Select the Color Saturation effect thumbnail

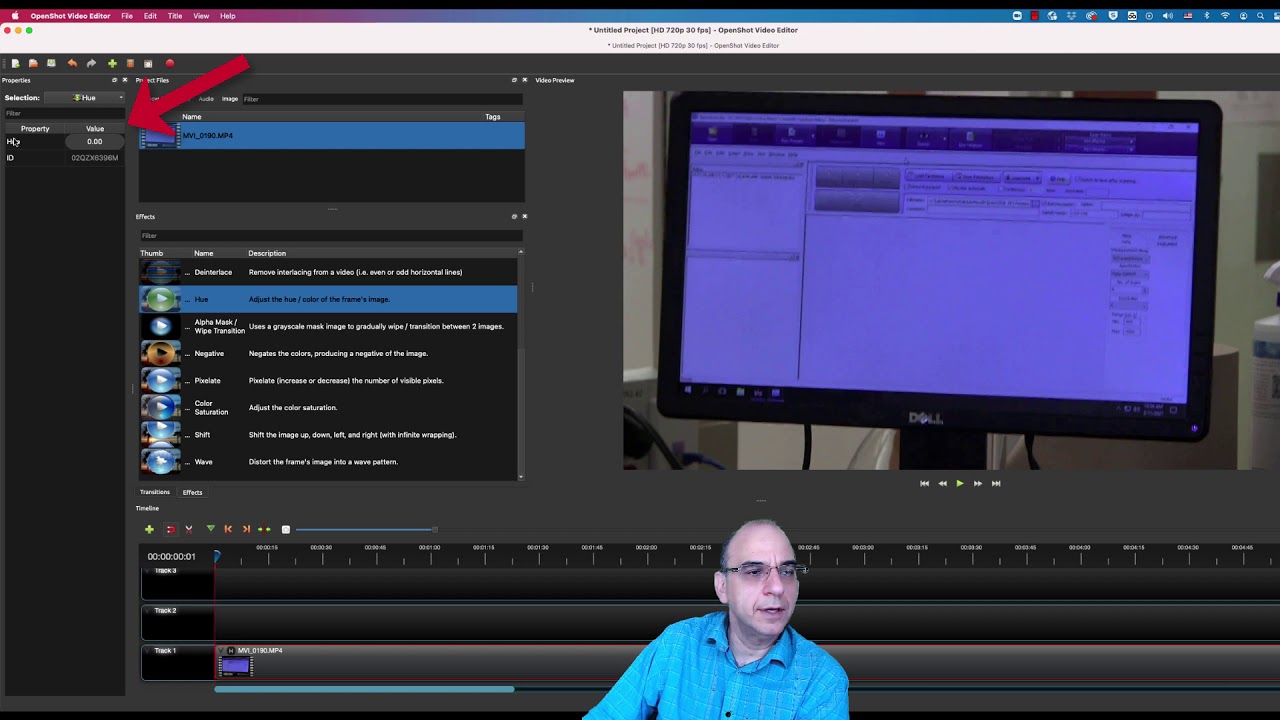click(x=160, y=407)
